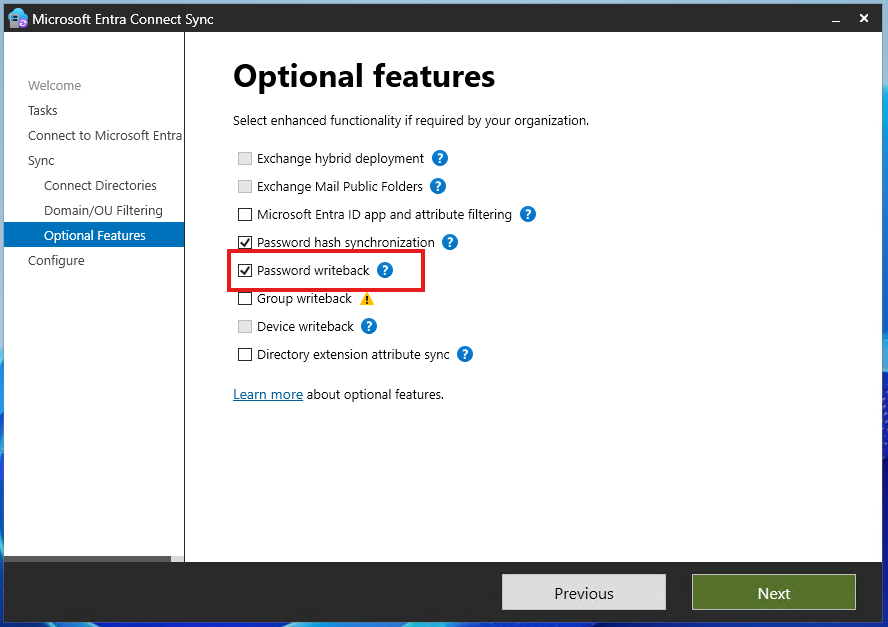Click the Learn more link

[x=267, y=394]
